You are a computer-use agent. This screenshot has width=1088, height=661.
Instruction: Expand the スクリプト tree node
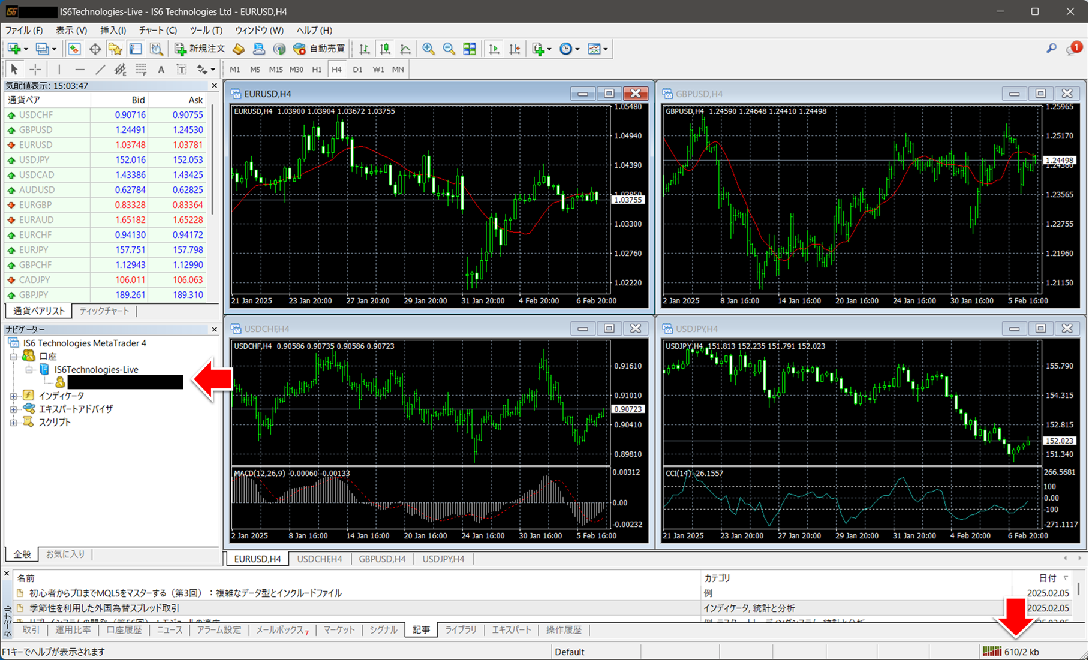(13, 422)
